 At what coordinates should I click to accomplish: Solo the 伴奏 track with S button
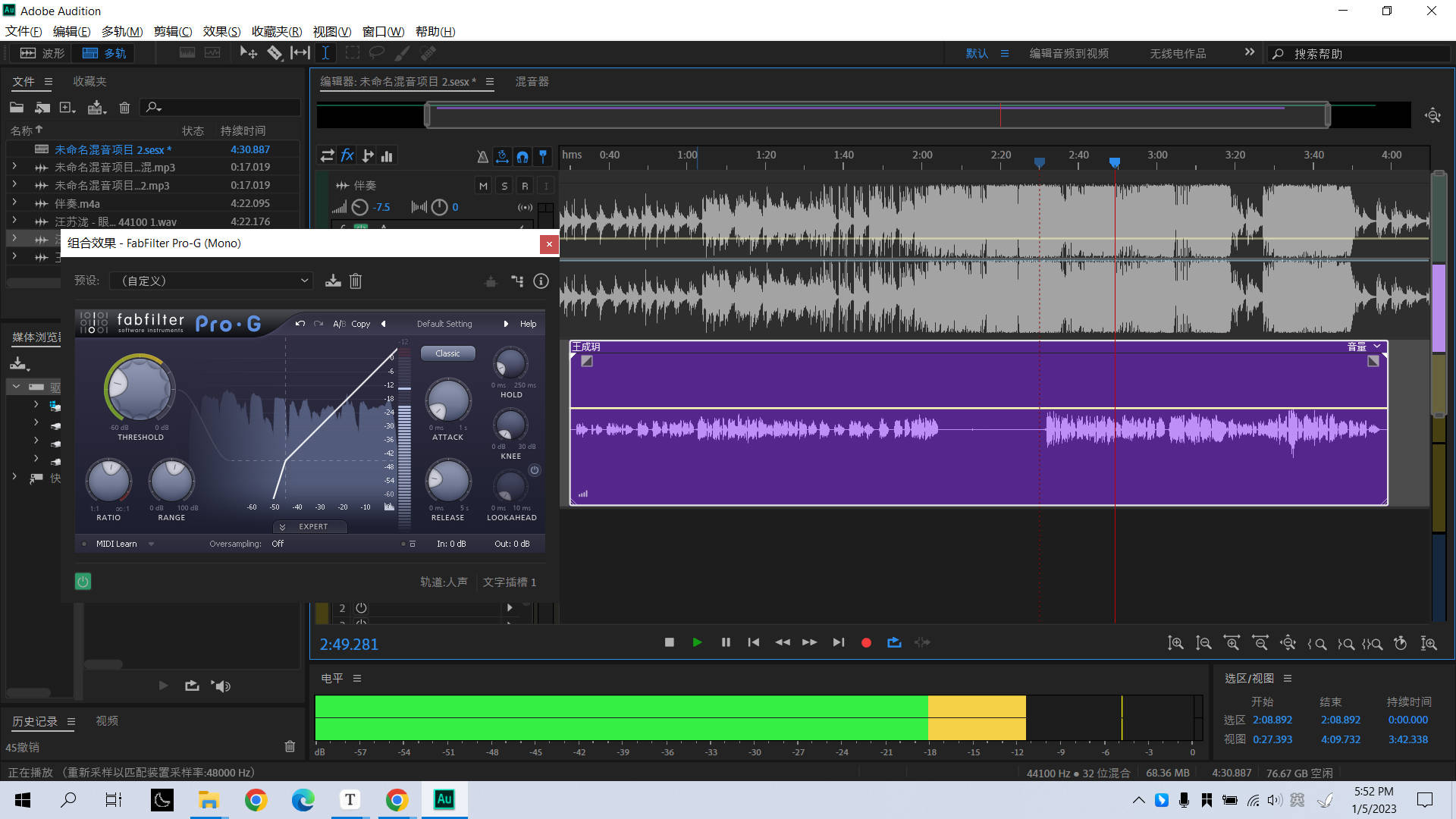click(504, 186)
